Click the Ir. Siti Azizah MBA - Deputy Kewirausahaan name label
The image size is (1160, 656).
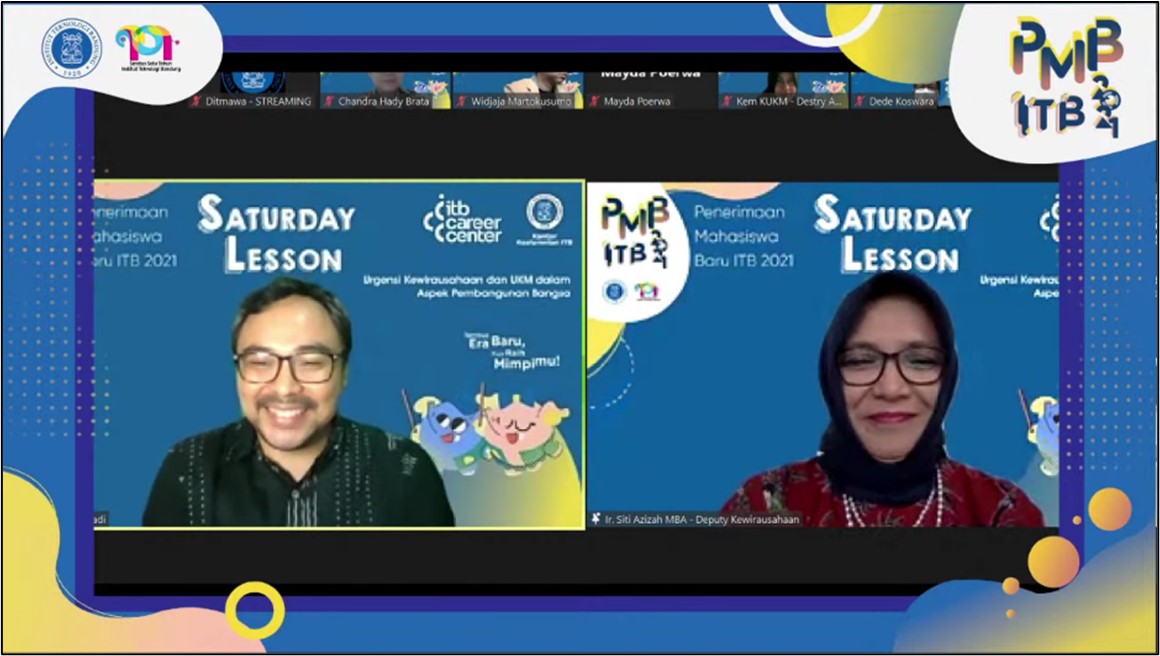click(701, 520)
